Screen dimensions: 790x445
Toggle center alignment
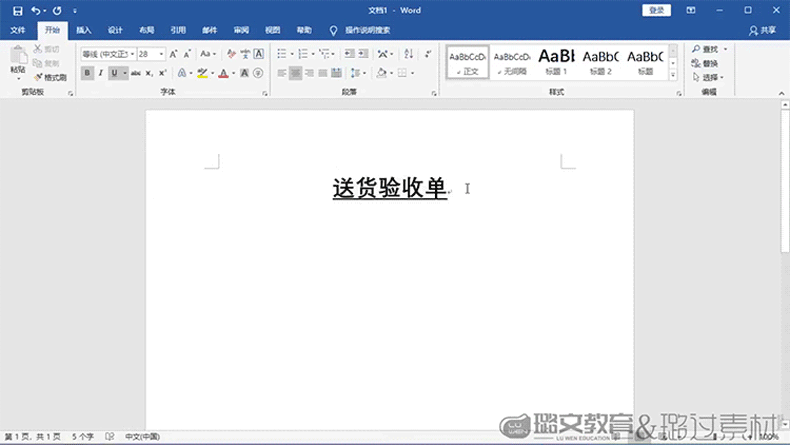[x=295, y=73]
